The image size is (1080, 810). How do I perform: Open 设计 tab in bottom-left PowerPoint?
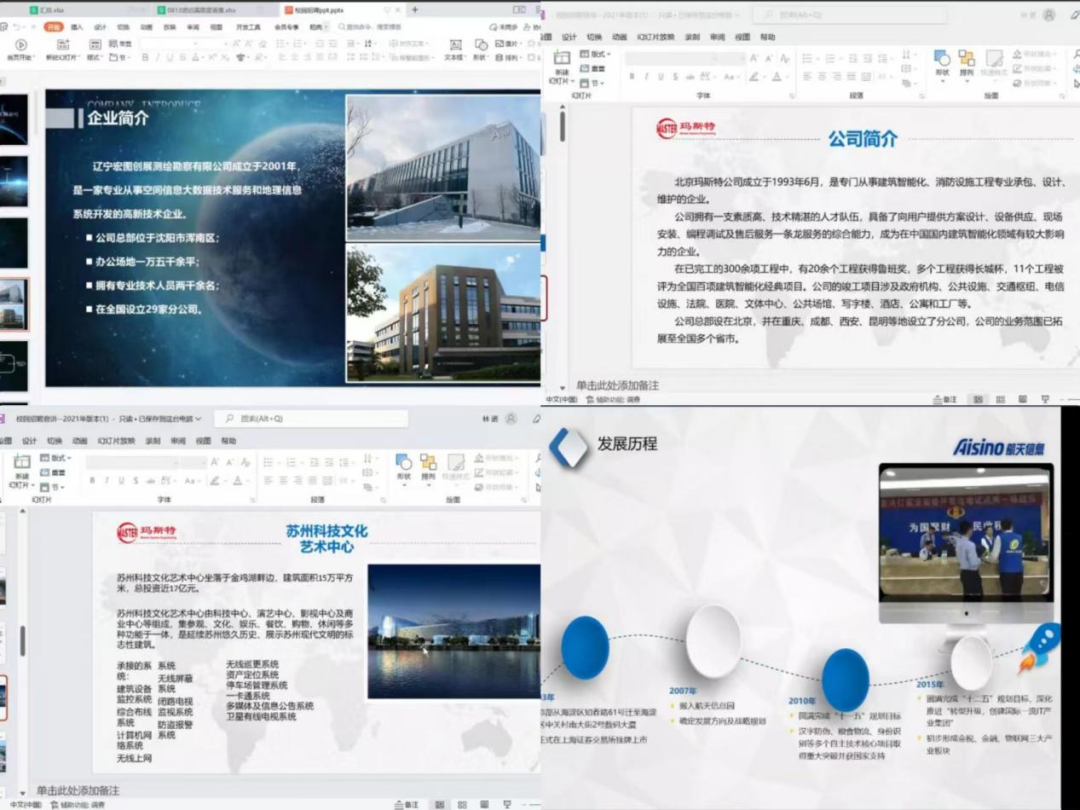tap(29, 441)
